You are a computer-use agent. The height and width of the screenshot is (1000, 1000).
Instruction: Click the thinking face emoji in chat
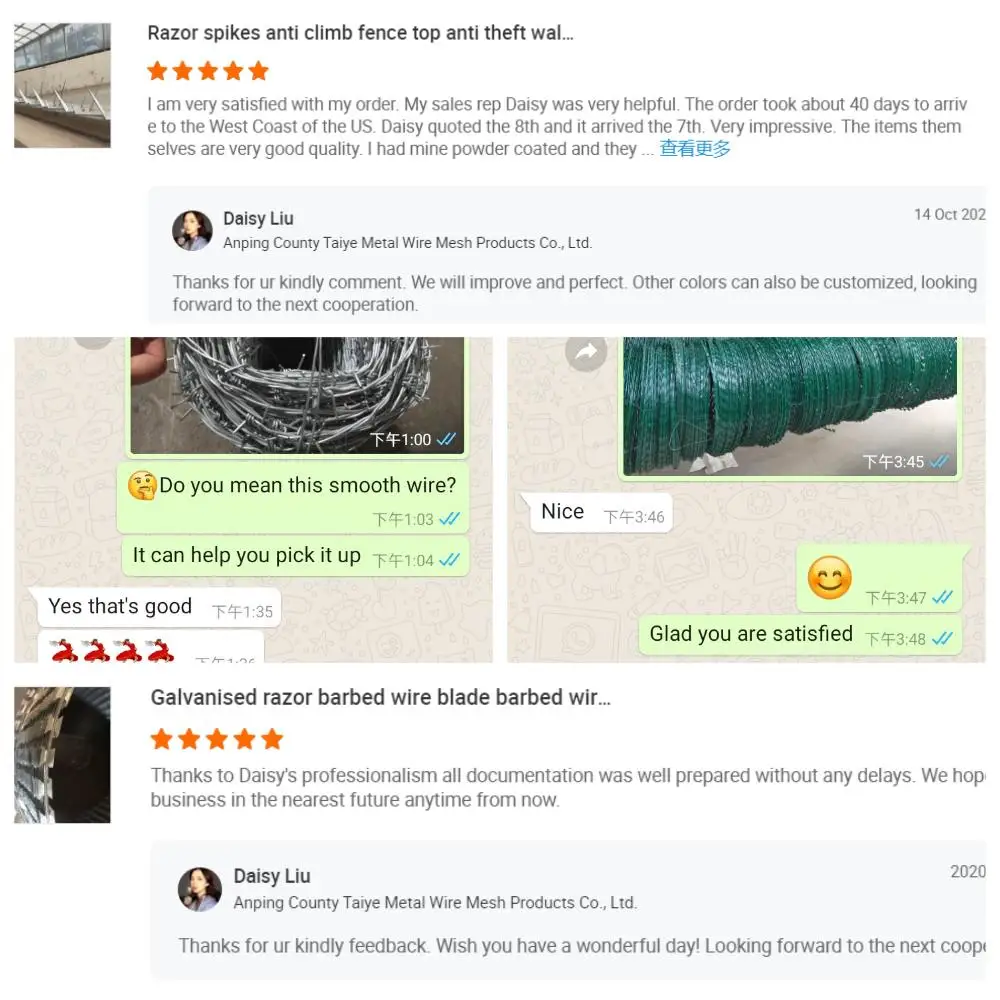coord(142,485)
